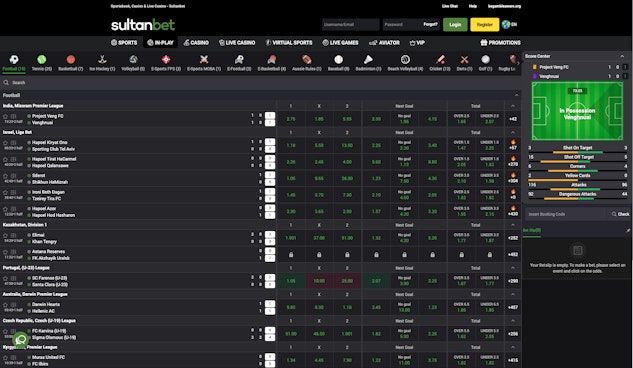
Task: Collapse Portugal, (U-23) League section chevron
Action: (513, 268)
